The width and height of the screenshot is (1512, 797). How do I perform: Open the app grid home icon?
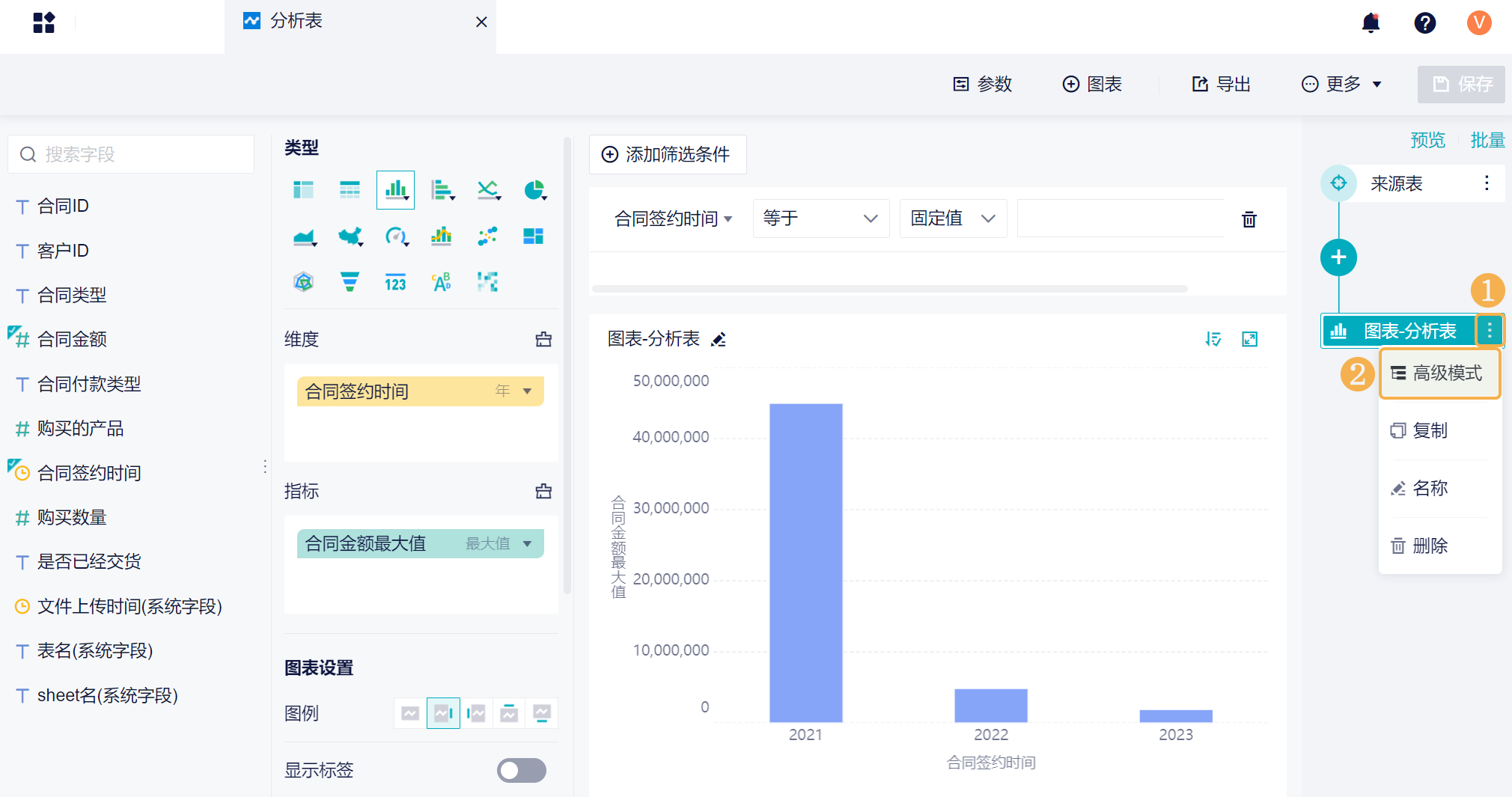pyautogui.click(x=44, y=23)
